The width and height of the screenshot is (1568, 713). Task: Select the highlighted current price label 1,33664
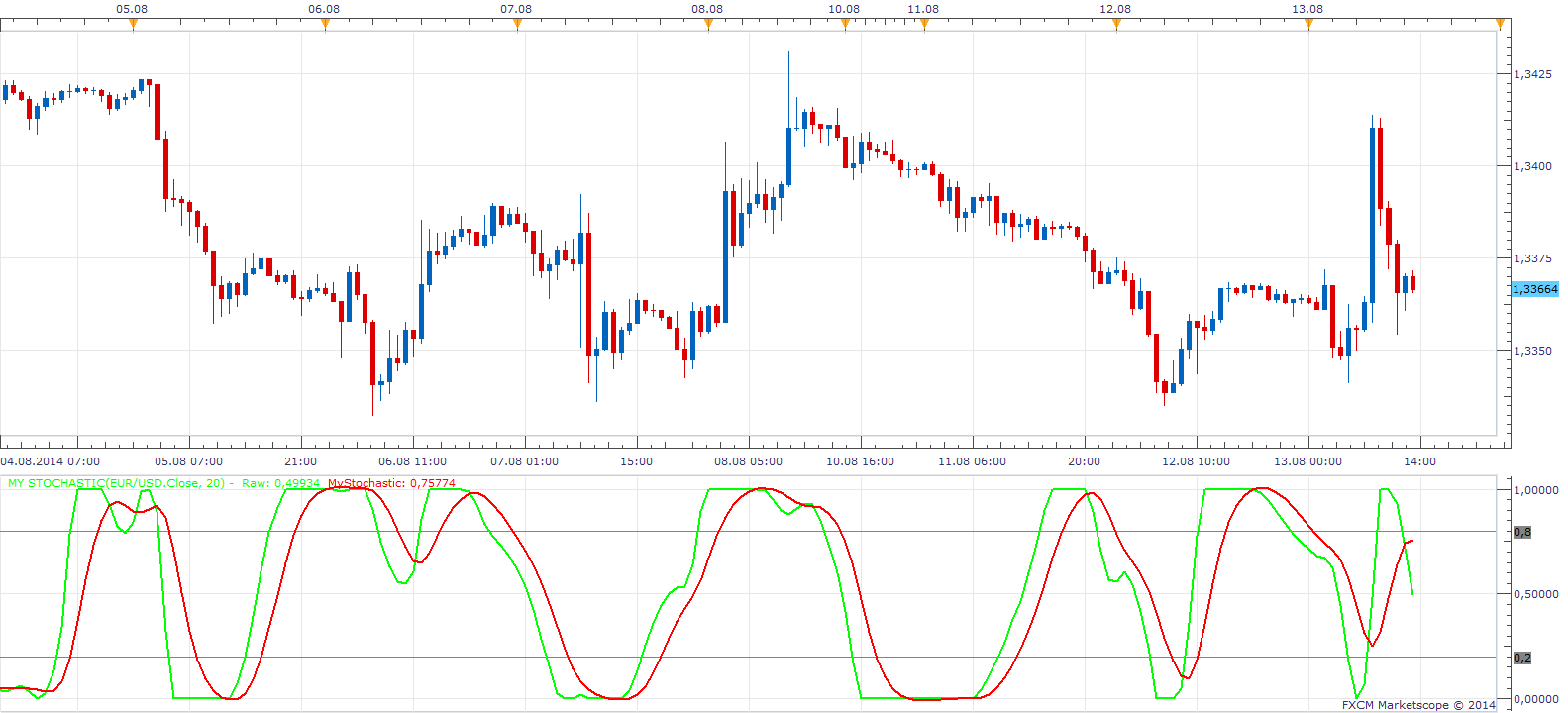[1534, 289]
